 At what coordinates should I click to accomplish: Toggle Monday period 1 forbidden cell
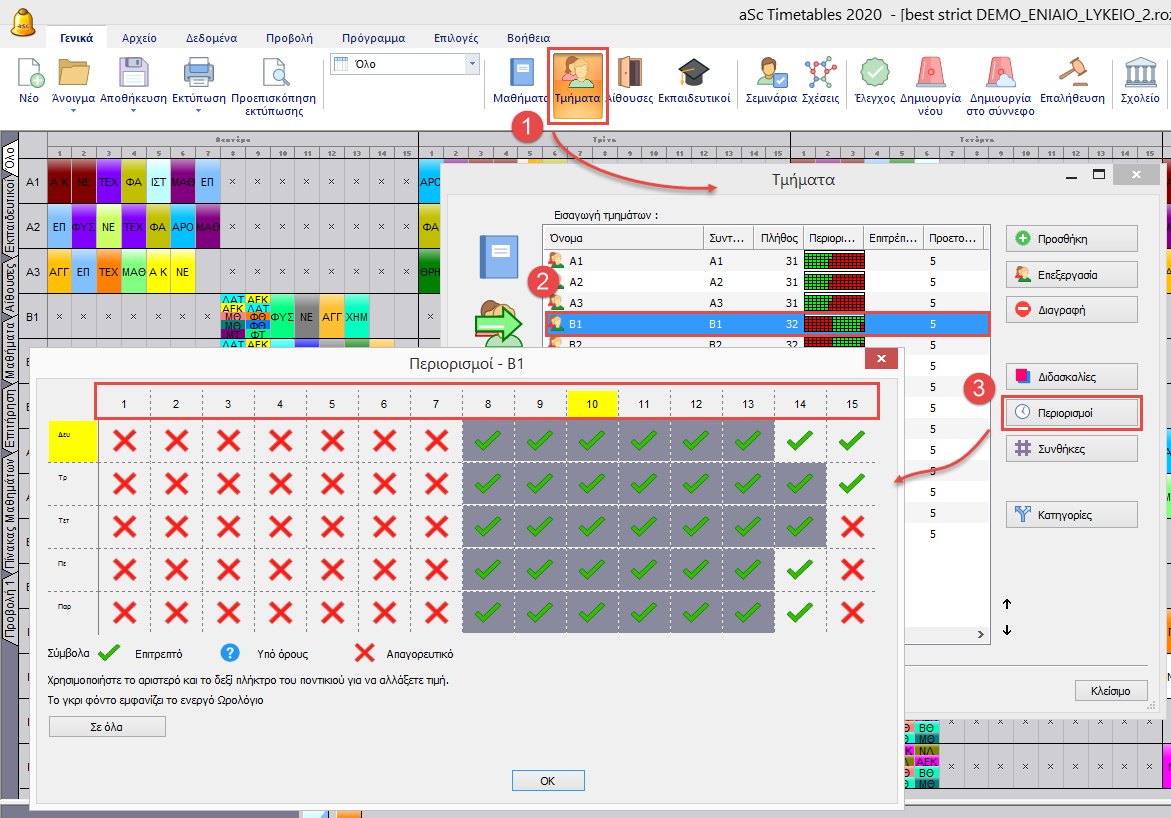point(124,440)
